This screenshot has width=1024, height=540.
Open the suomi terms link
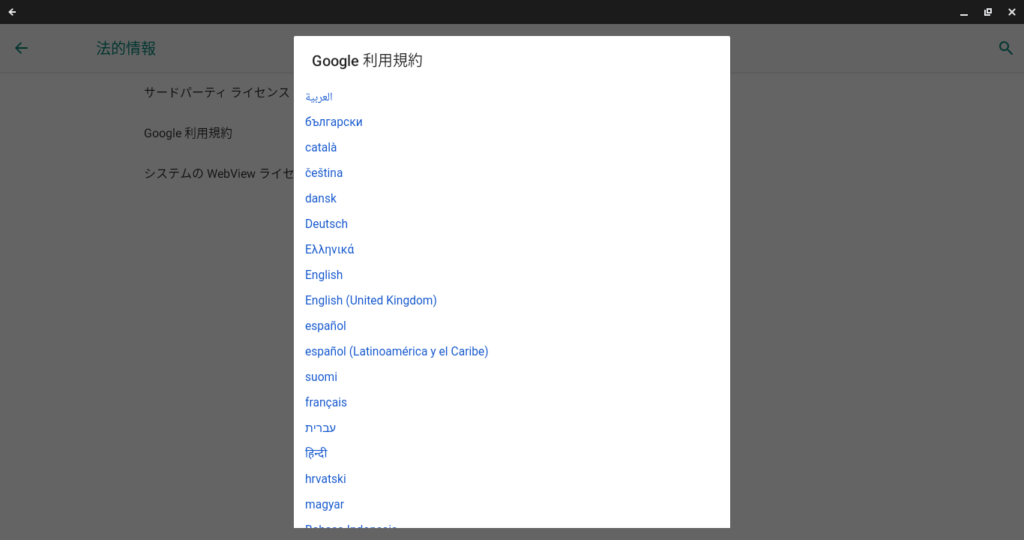(321, 377)
